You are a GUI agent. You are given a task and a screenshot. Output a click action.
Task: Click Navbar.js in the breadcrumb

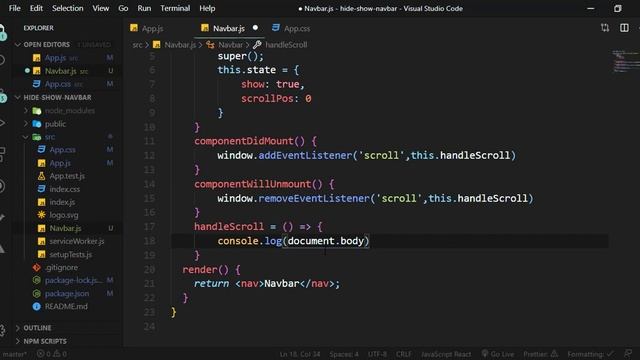coord(180,44)
